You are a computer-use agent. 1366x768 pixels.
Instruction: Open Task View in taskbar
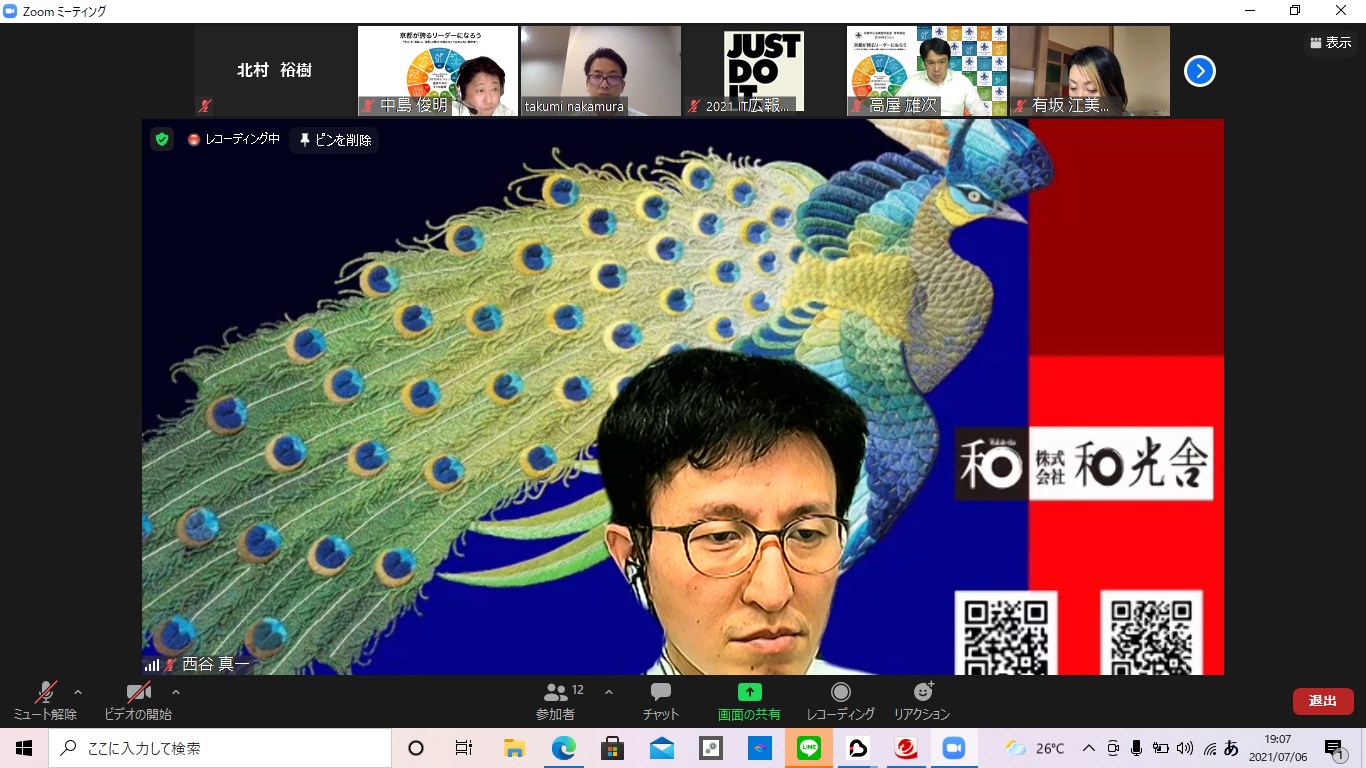tap(464, 748)
